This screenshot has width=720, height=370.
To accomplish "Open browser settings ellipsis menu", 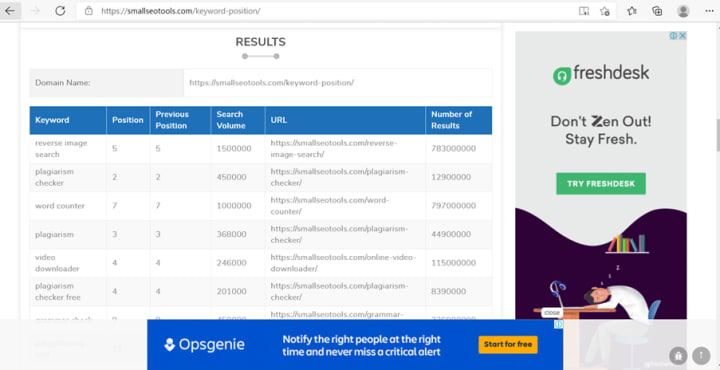I will [x=709, y=11].
